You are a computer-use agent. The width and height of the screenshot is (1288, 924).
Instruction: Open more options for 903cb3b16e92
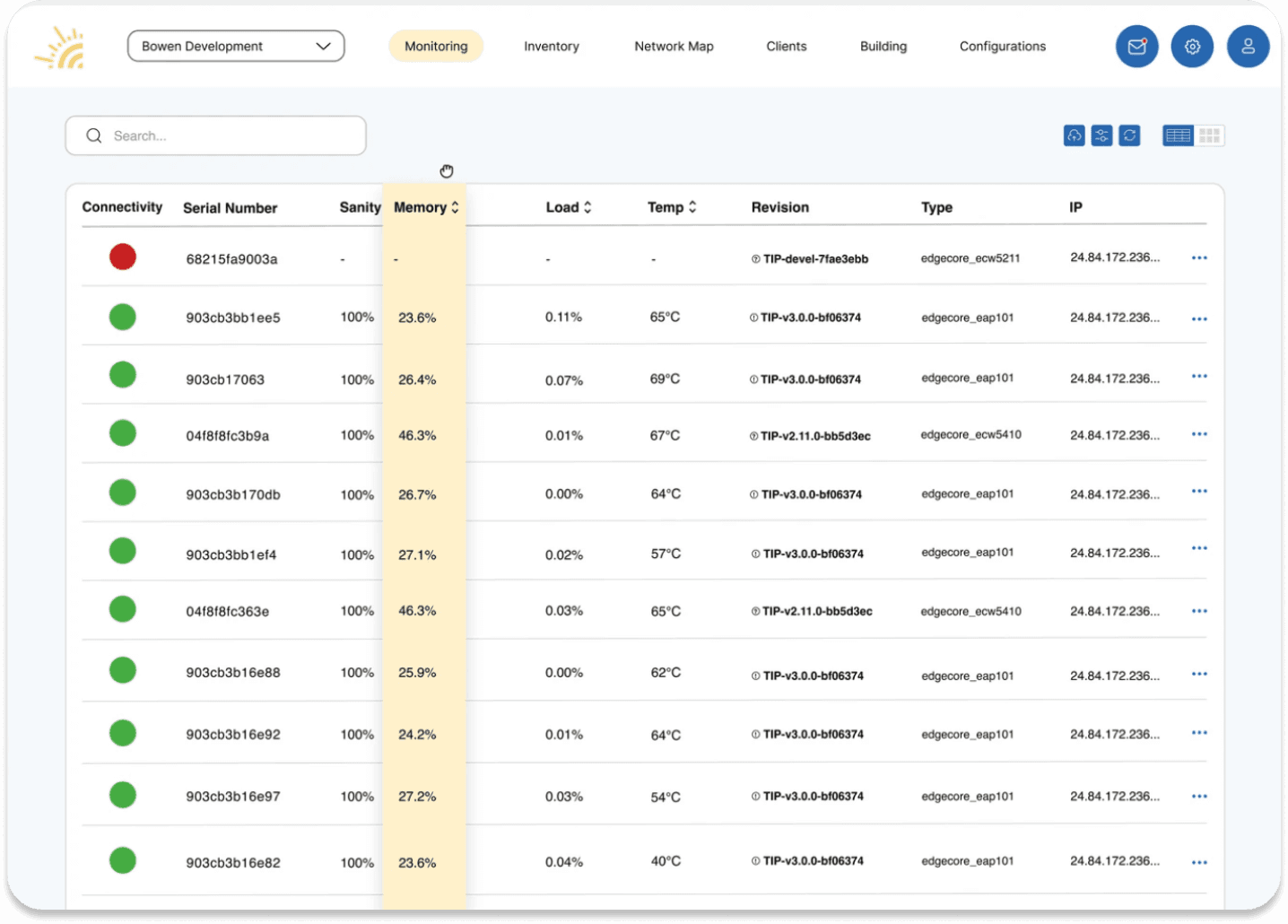[x=1199, y=733]
